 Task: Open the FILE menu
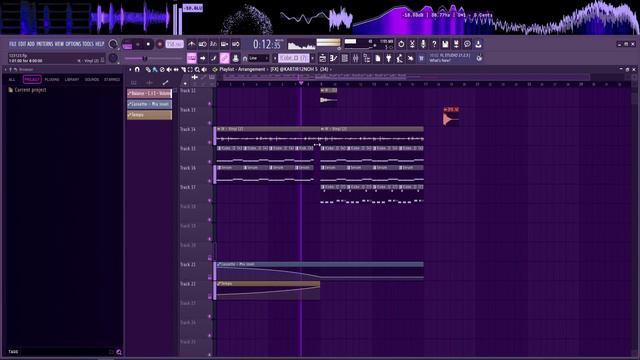[x=13, y=44]
